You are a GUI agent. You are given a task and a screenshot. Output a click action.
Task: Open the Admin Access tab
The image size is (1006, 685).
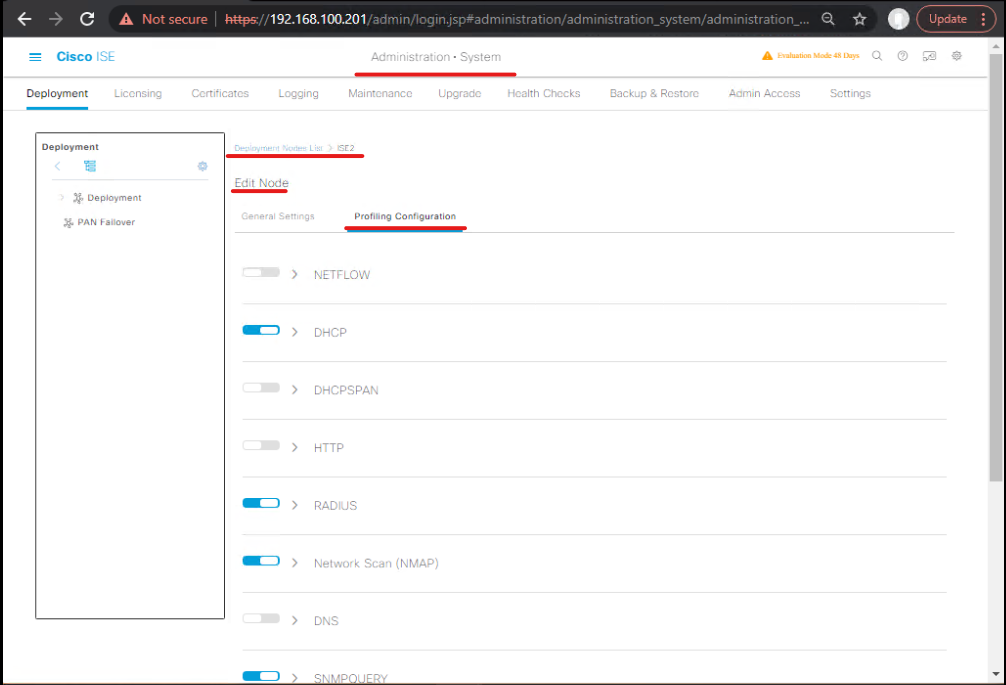pos(764,94)
